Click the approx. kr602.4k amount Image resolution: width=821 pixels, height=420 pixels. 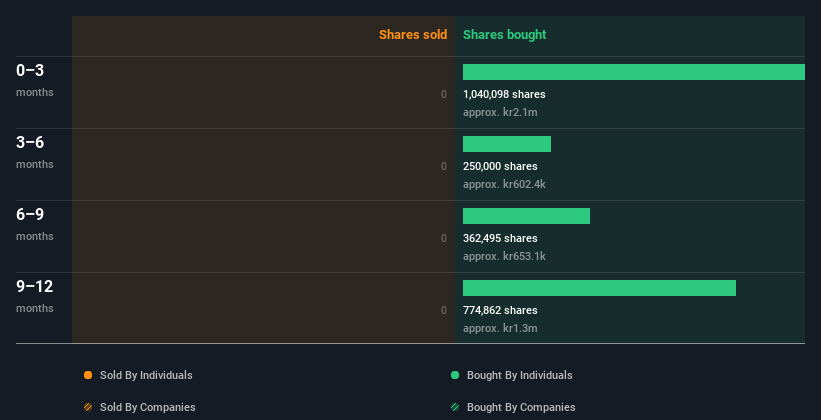coord(504,184)
